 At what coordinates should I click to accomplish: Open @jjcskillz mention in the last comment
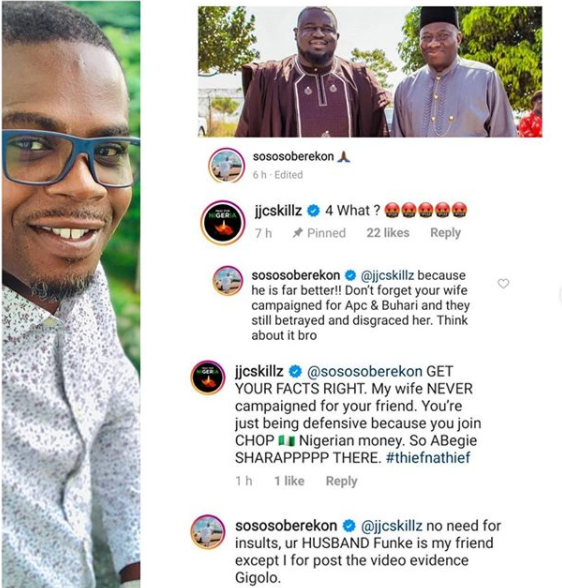391,526
